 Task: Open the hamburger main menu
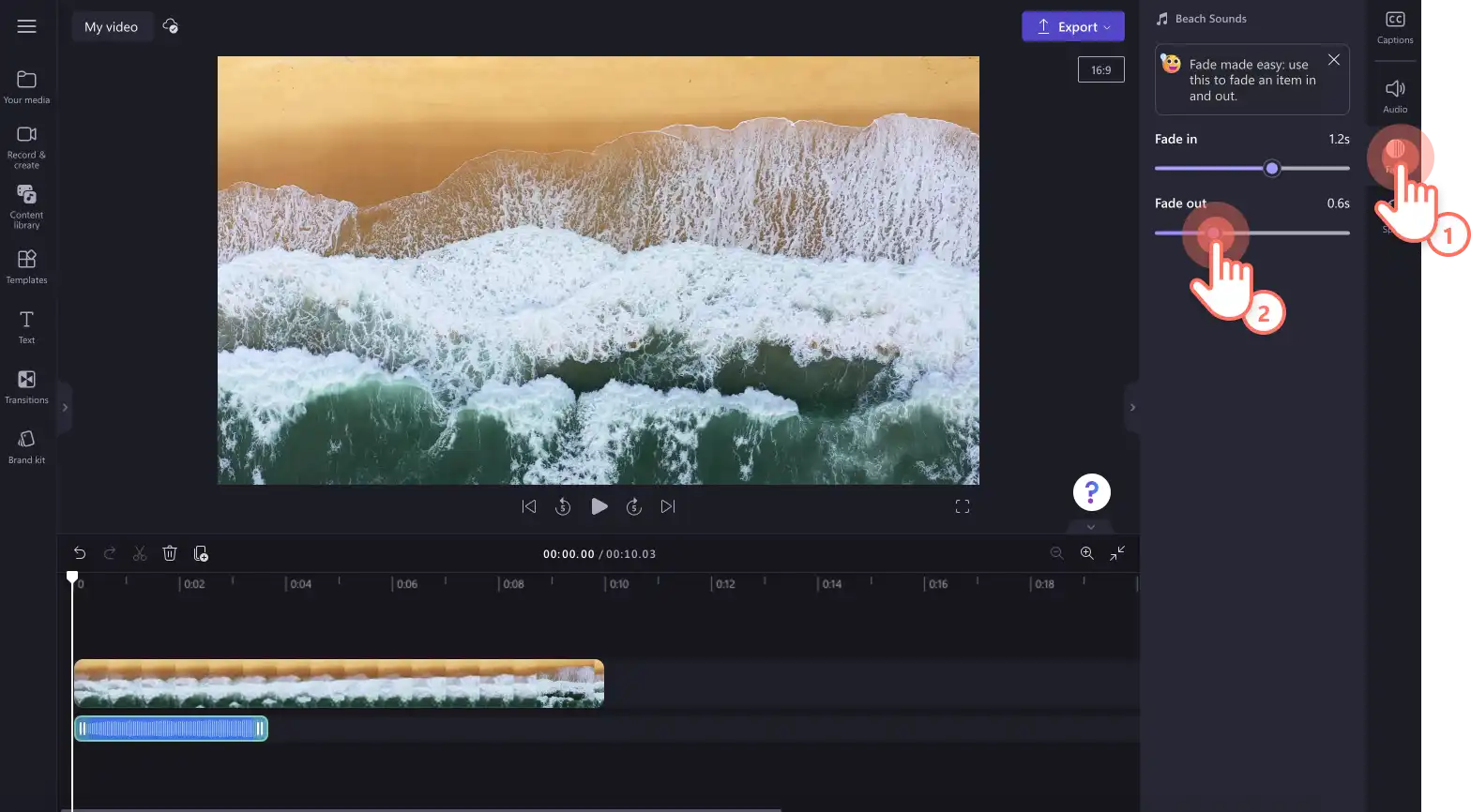coord(26,26)
